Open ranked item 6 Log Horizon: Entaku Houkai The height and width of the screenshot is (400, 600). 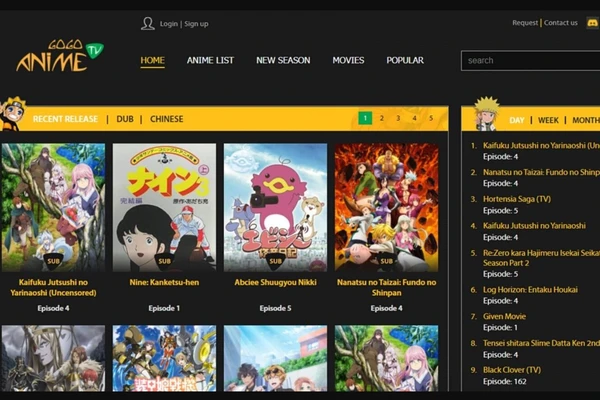[530, 290]
